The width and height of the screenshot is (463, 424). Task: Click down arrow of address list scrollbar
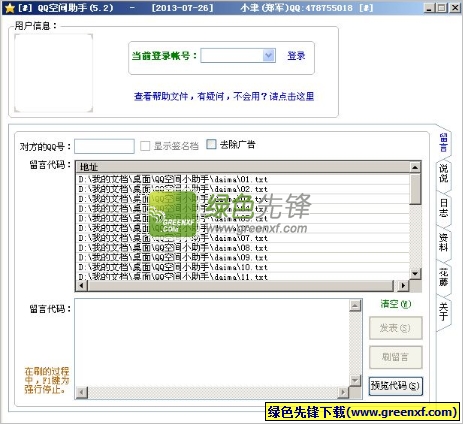pyautogui.click(x=415, y=274)
